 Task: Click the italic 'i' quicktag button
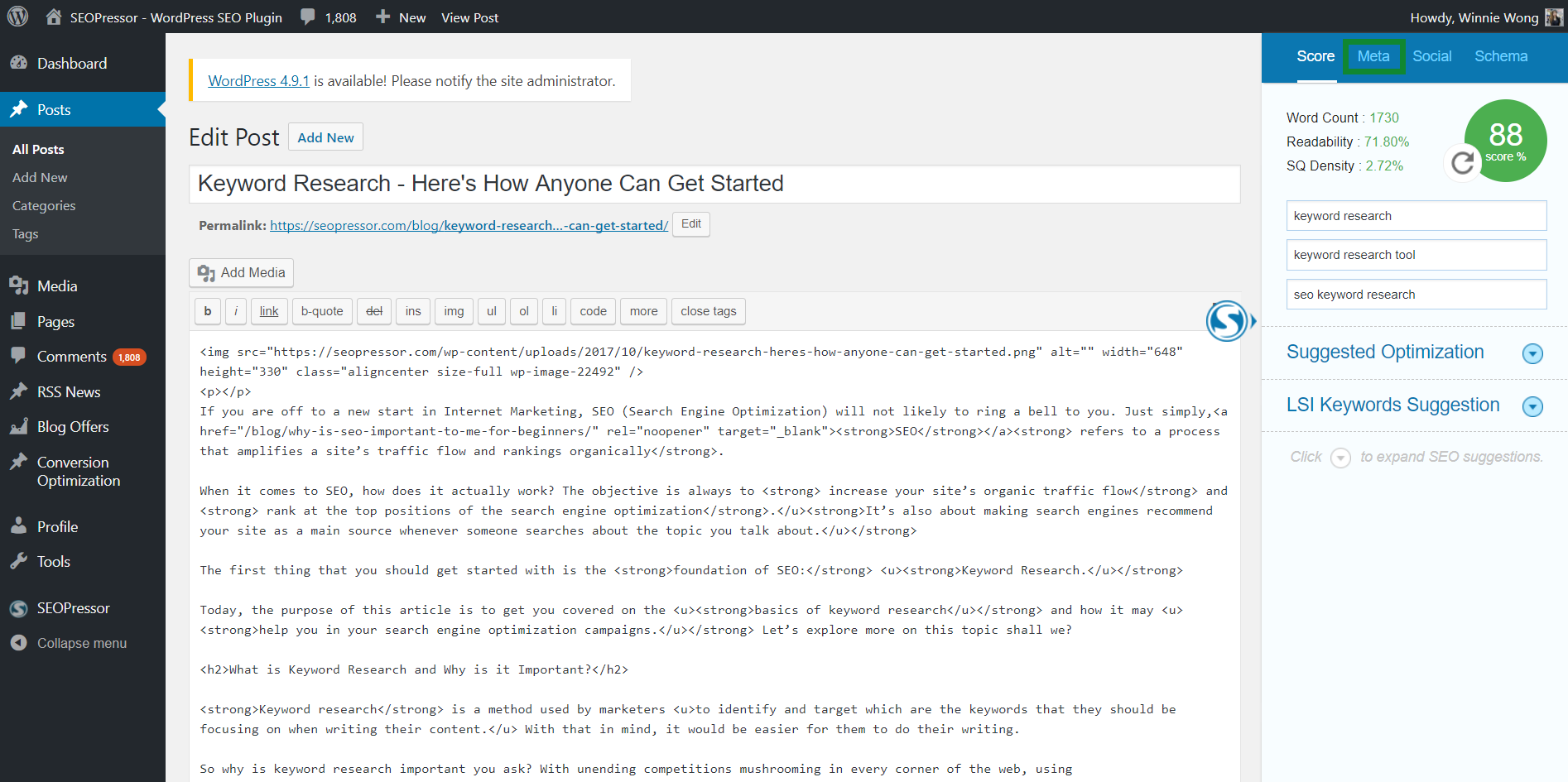point(236,311)
